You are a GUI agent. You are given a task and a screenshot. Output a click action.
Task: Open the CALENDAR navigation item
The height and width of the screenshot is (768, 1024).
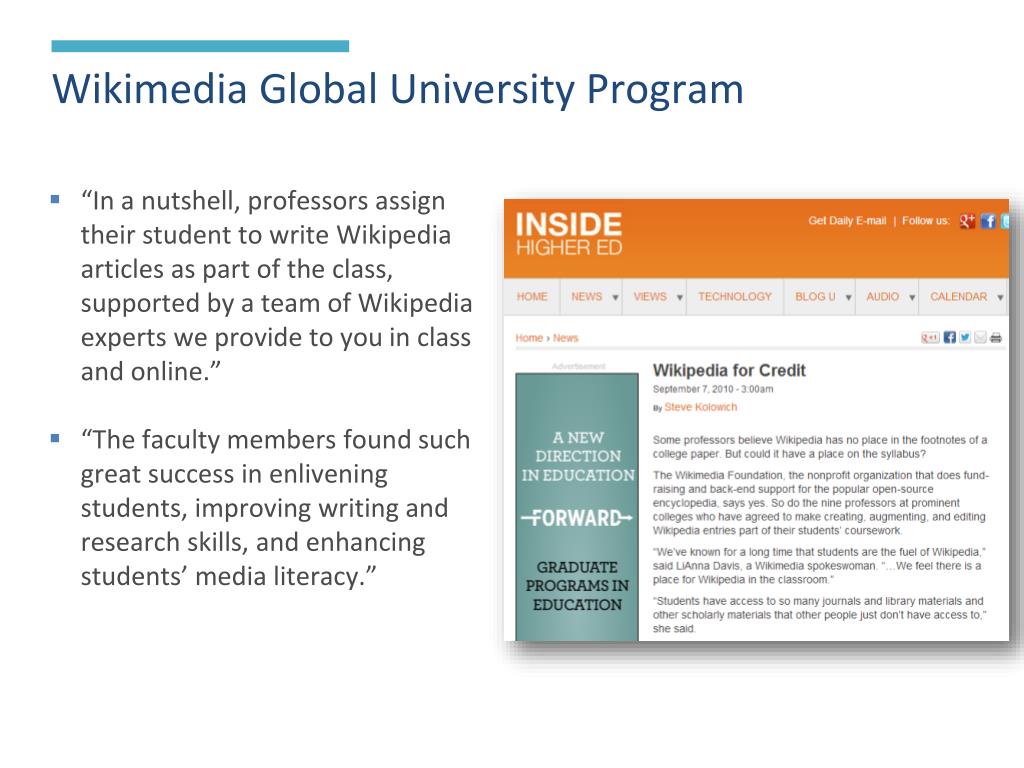[959, 296]
